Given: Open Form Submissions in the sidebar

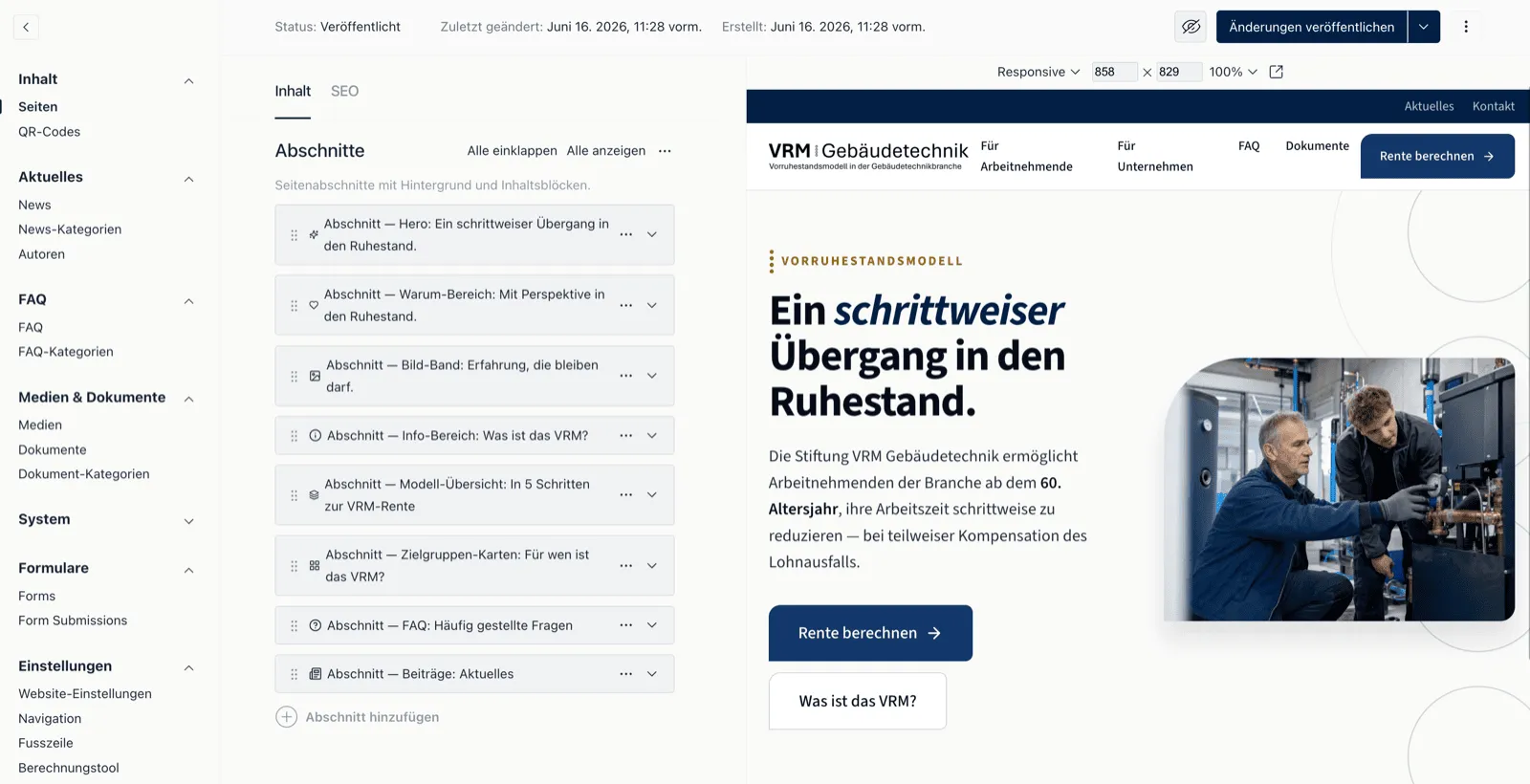Looking at the screenshot, I should (73, 621).
